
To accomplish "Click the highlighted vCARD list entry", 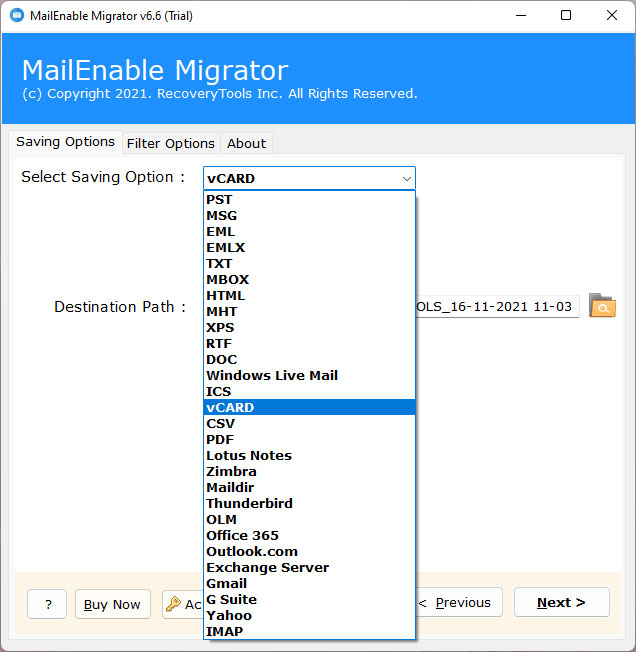I will click(309, 408).
